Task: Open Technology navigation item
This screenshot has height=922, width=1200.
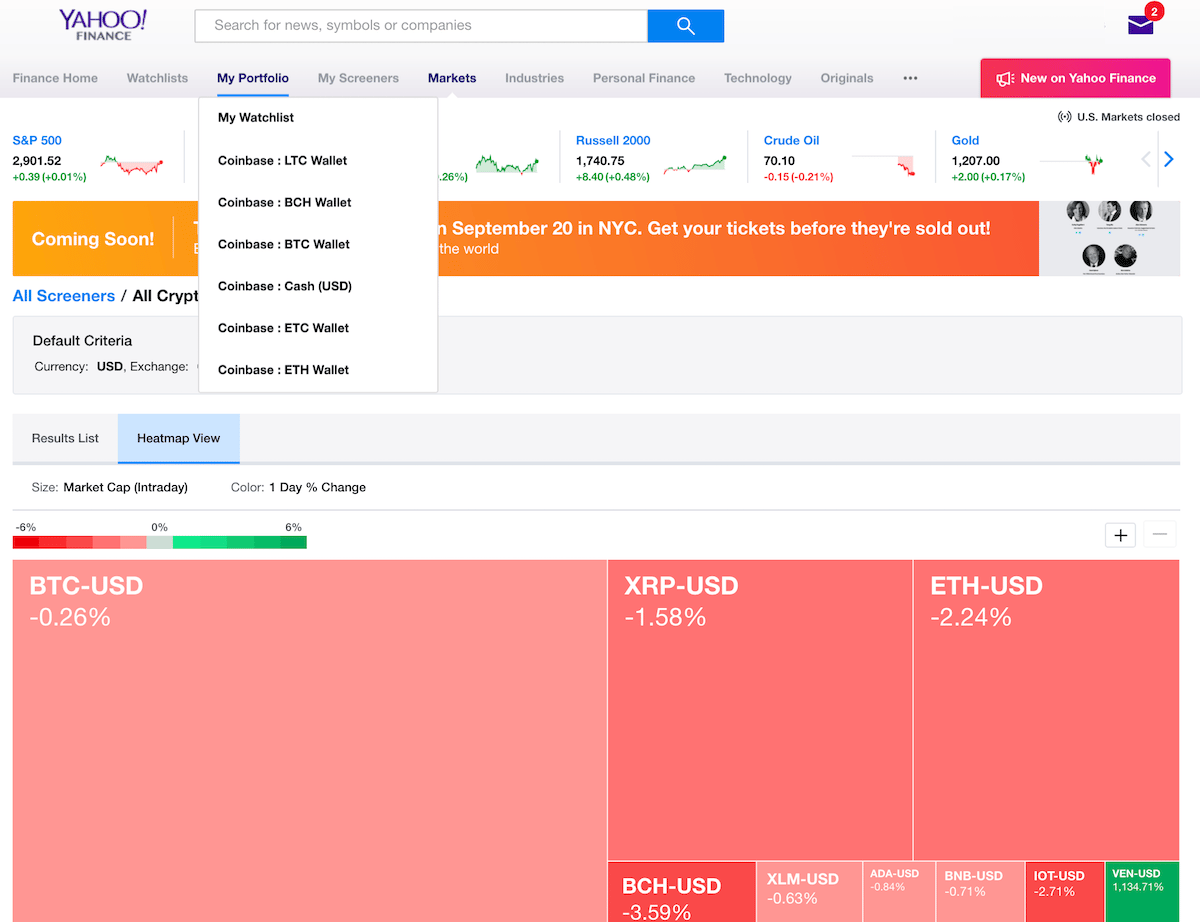Action: [x=758, y=78]
